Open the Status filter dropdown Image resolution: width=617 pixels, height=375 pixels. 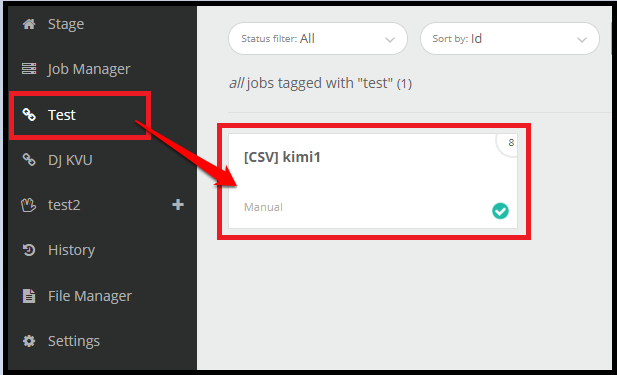[318, 39]
